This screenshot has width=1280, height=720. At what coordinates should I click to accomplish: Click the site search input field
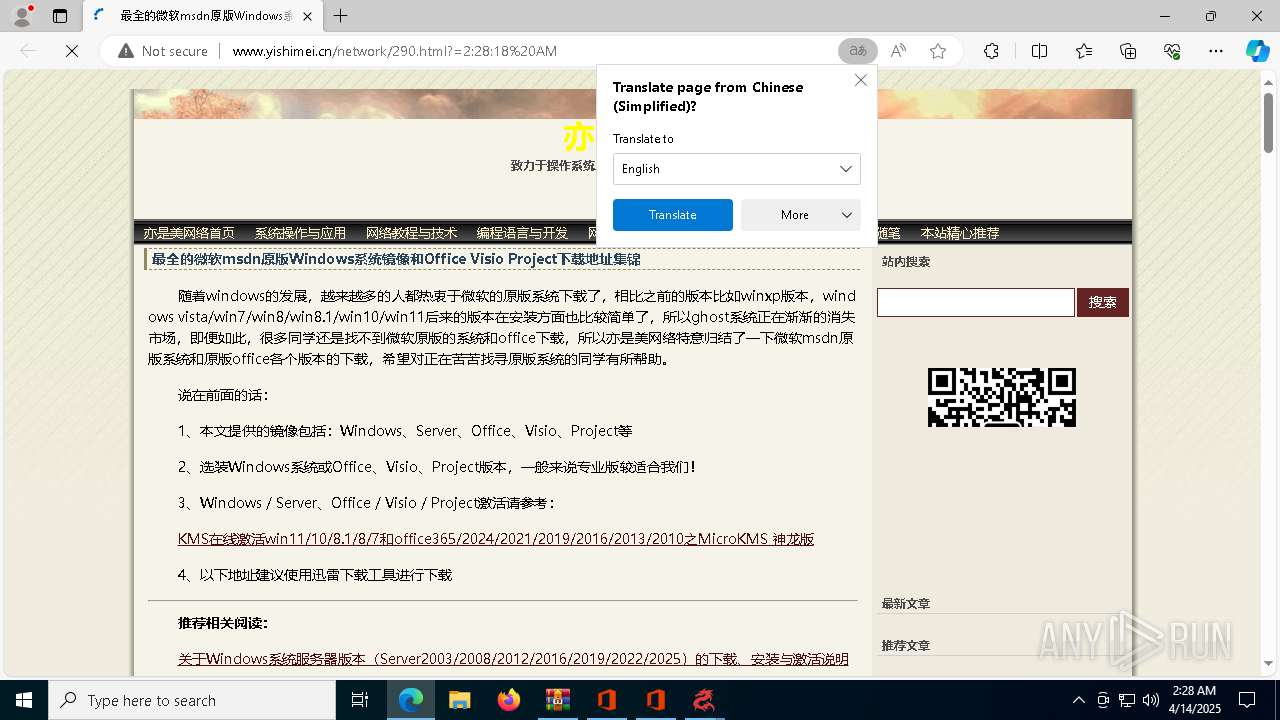tap(975, 302)
